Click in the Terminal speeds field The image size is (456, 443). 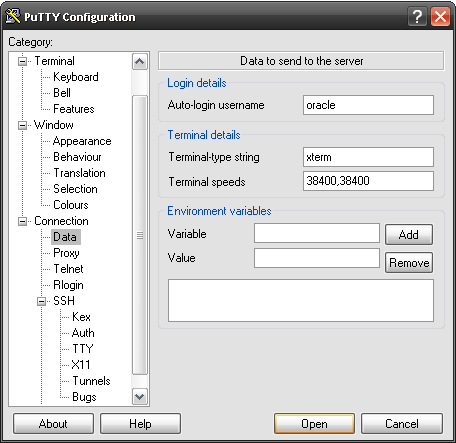click(x=368, y=181)
